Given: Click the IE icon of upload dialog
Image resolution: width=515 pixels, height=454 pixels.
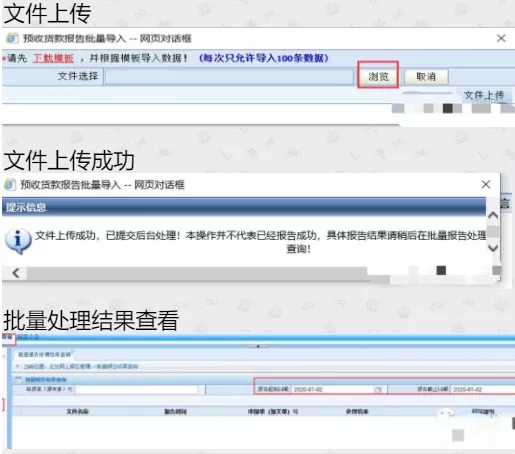Looking at the screenshot, I should 11,38.
